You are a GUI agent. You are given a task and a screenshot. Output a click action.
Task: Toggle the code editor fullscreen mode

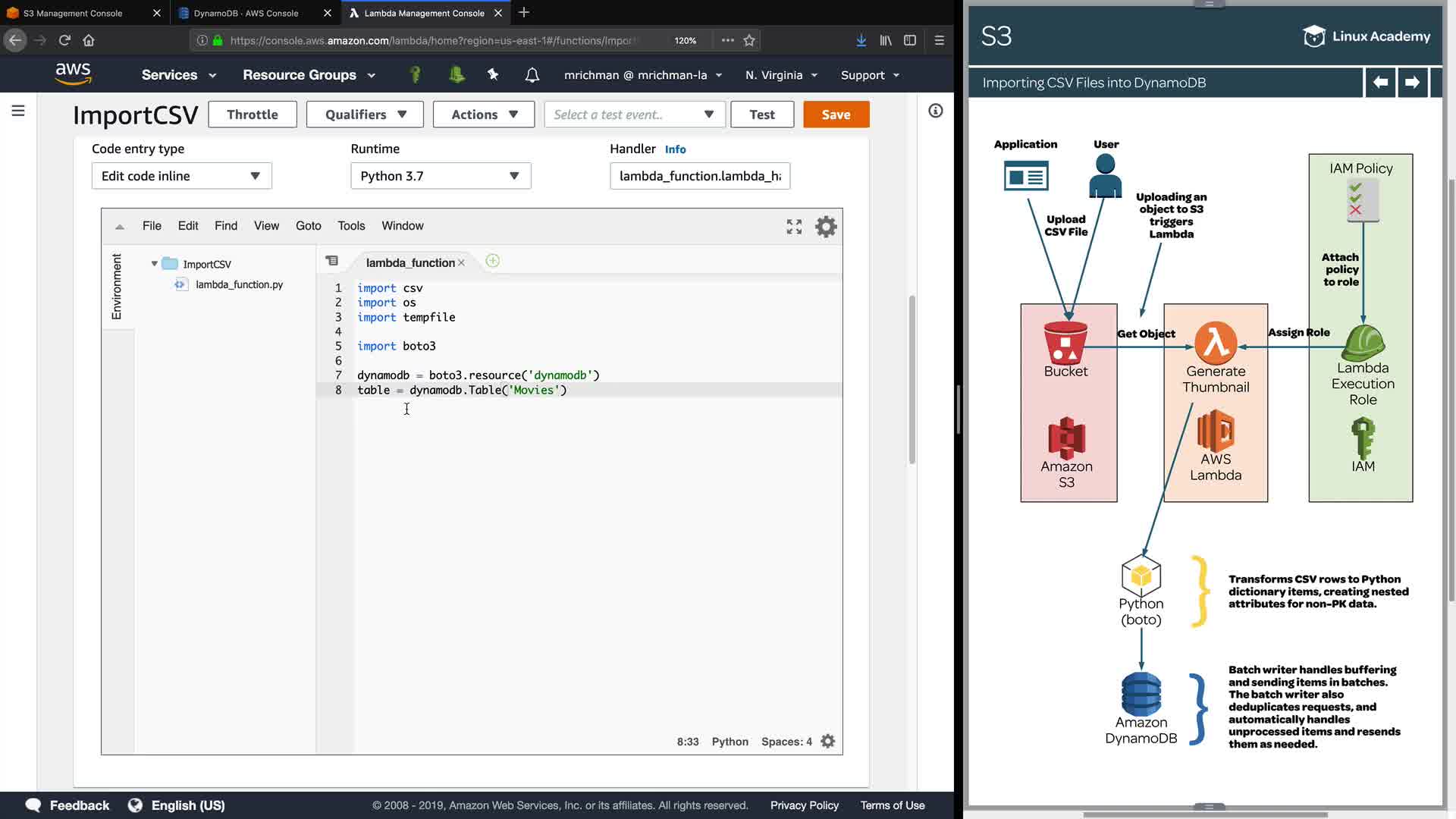click(x=794, y=227)
